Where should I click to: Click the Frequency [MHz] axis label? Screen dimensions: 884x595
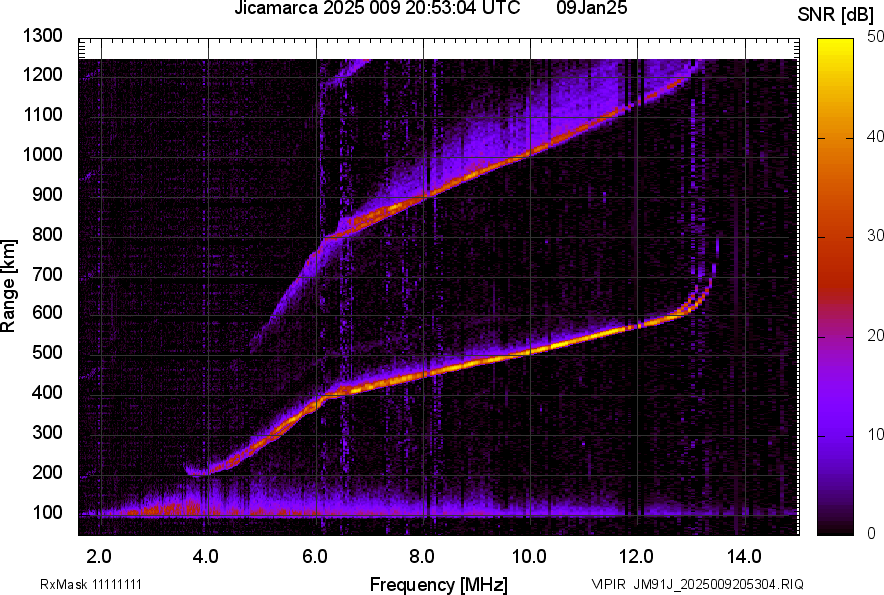439,584
